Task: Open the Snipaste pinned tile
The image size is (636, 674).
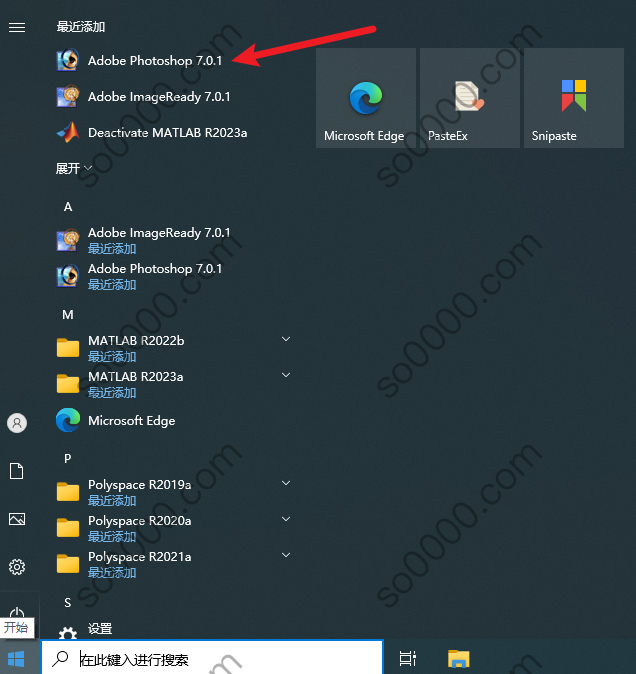Action: tap(574, 98)
